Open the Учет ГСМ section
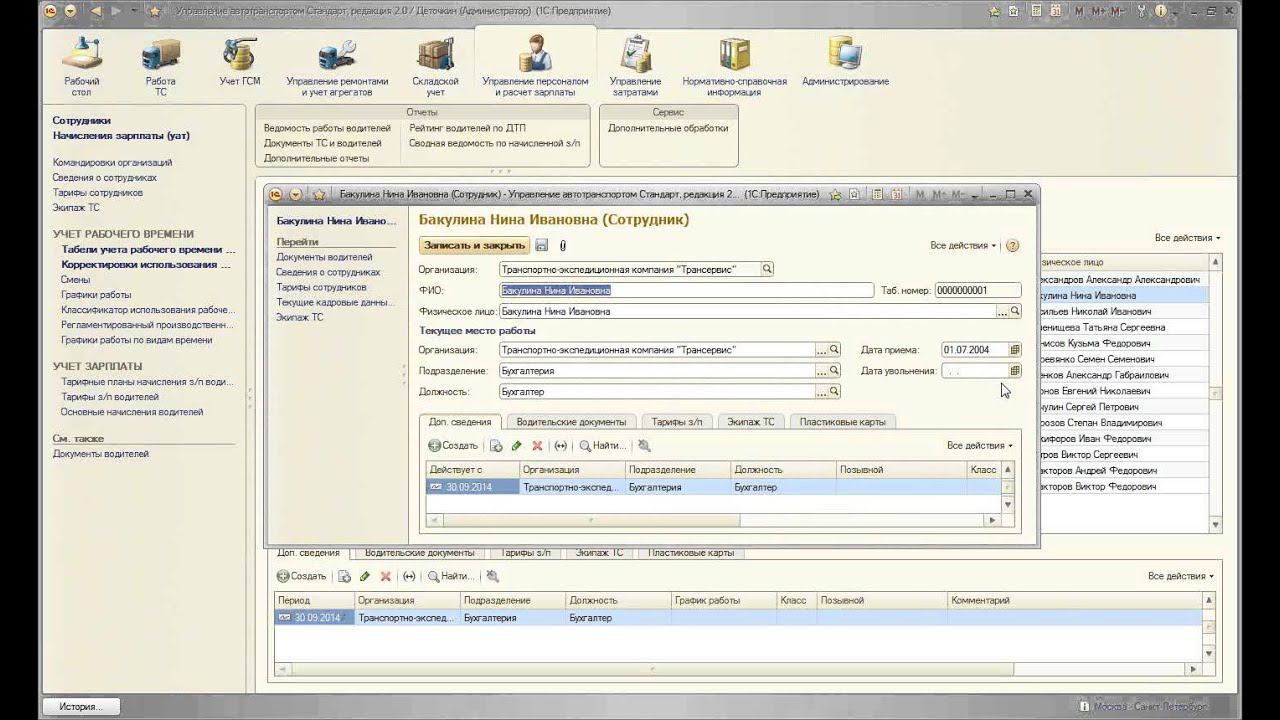Viewport: 1280px width, 720px height. [x=239, y=62]
